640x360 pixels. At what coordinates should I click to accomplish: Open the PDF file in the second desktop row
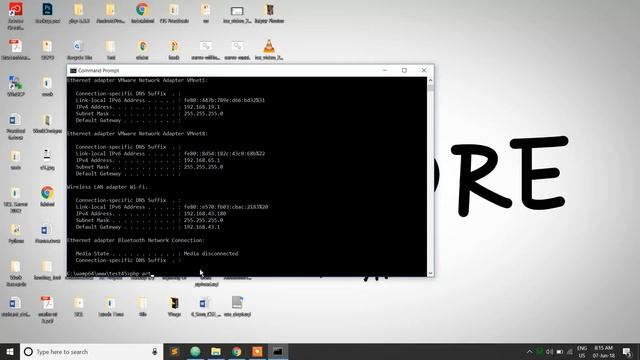point(16,46)
